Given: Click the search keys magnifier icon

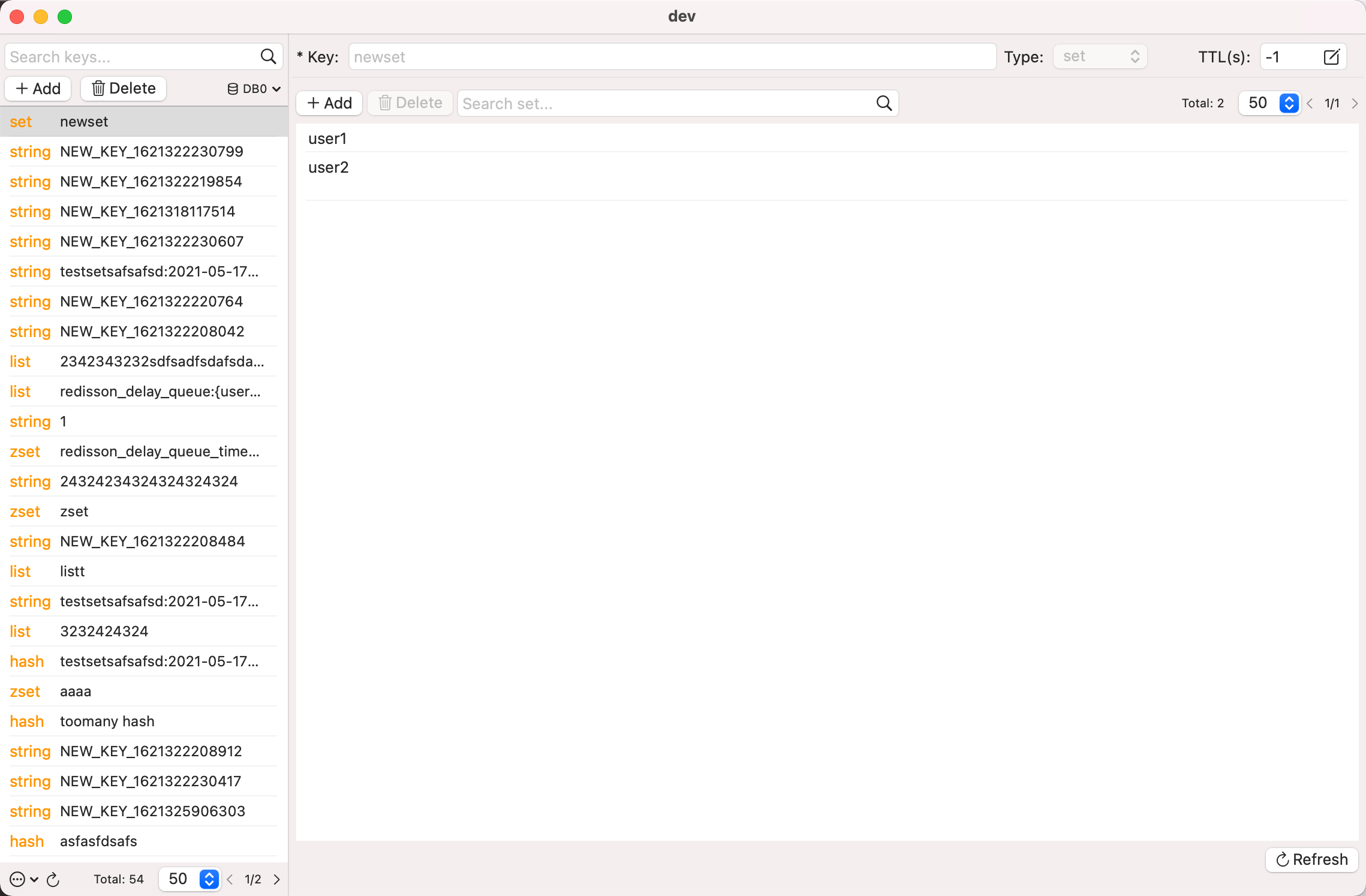Looking at the screenshot, I should tap(268, 56).
